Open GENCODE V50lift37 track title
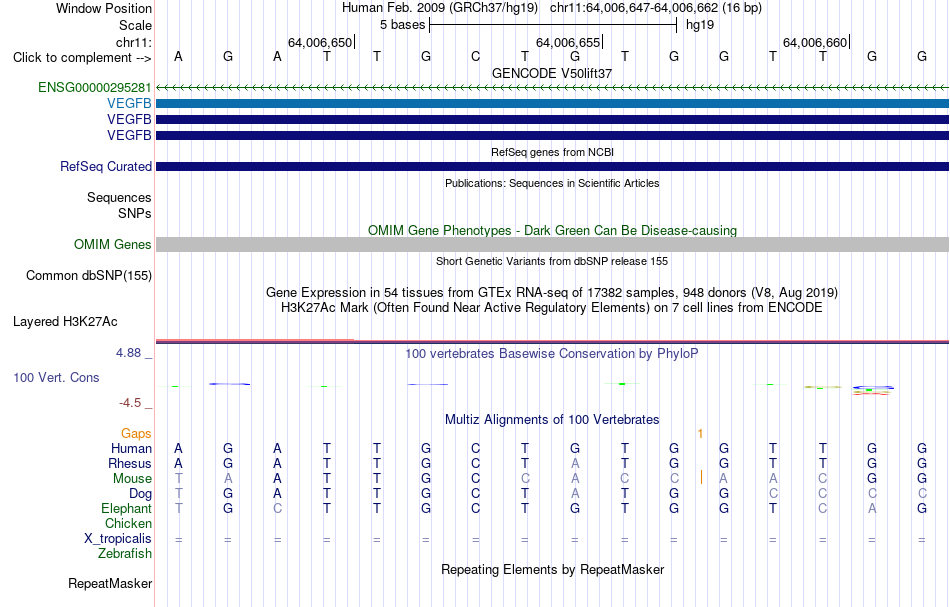The height and width of the screenshot is (607, 950). (x=552, y=73)
